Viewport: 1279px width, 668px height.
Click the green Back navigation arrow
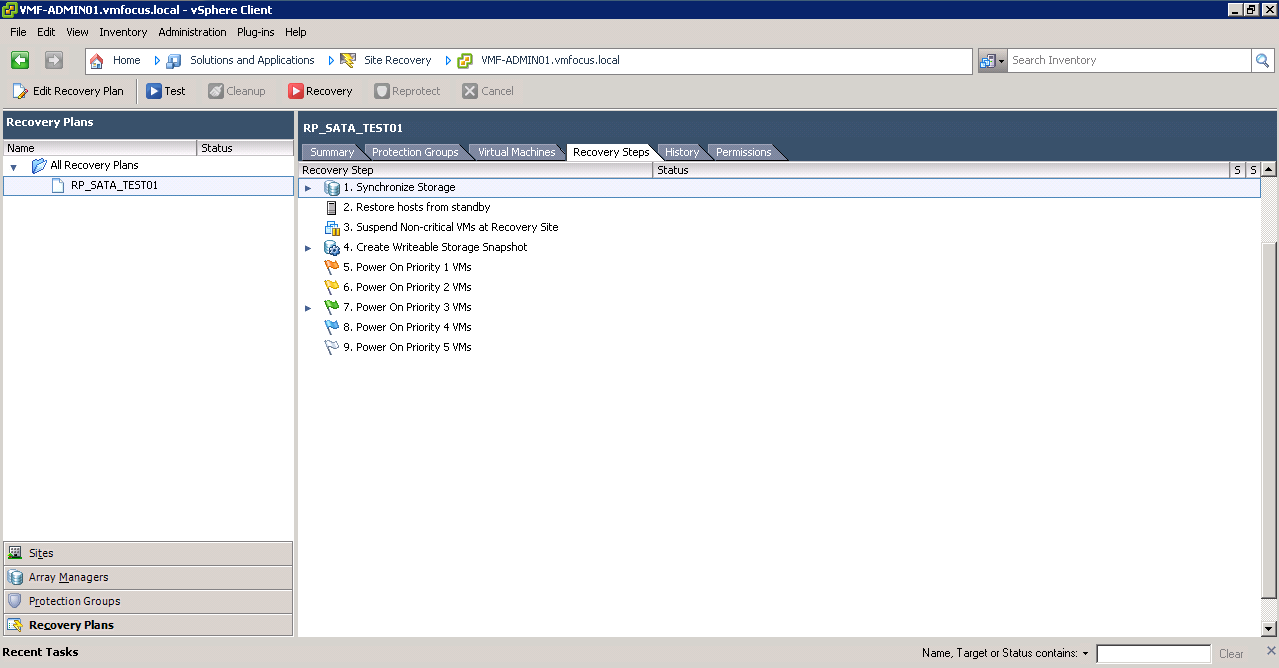(20, 61)
